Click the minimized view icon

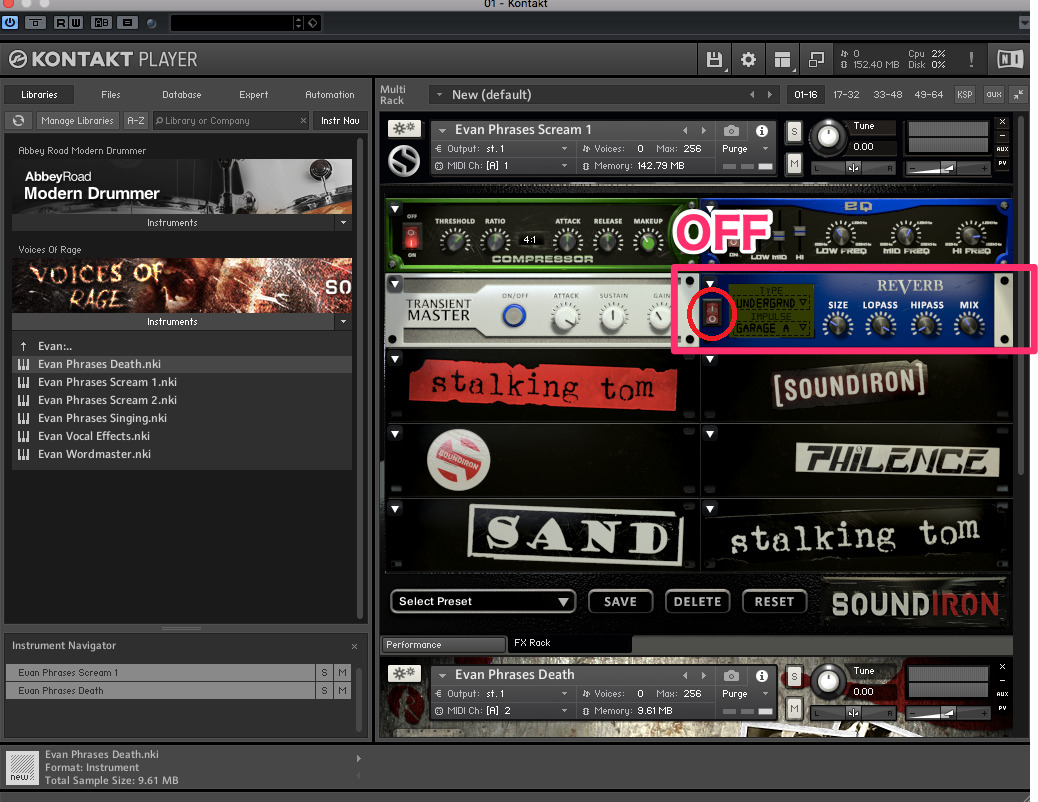coord(816,60)
